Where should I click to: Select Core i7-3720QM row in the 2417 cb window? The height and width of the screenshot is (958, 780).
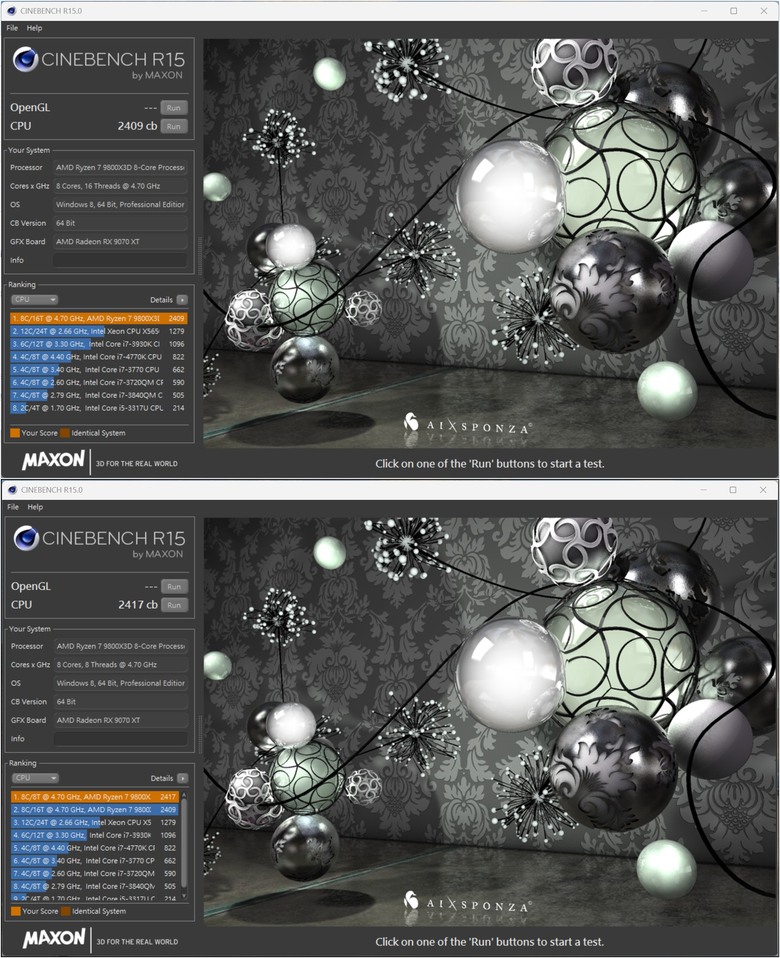[95, 874]
